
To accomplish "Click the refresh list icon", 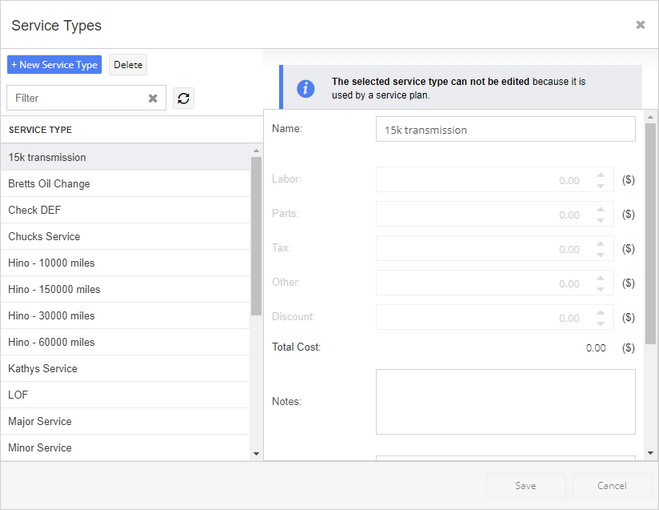I will pos(184,98).
